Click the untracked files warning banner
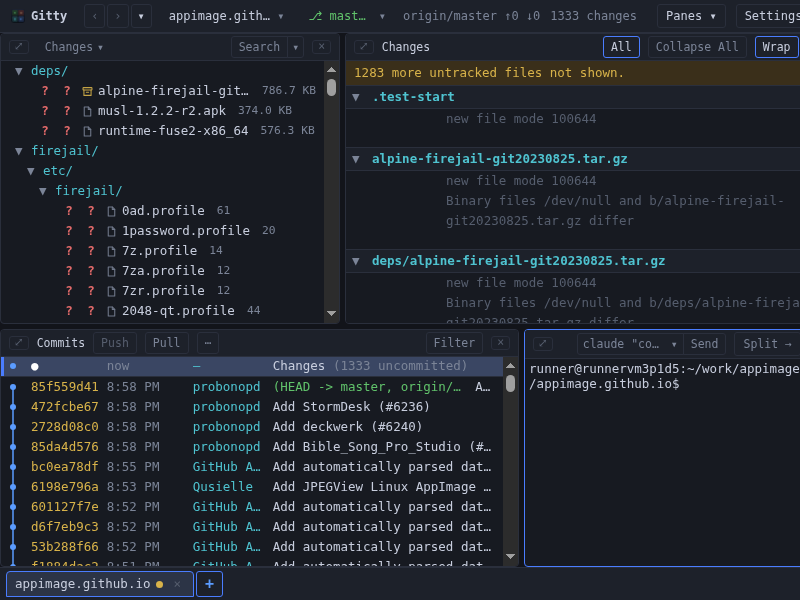Viewport: 800px width, 600px height. point(573,73)
